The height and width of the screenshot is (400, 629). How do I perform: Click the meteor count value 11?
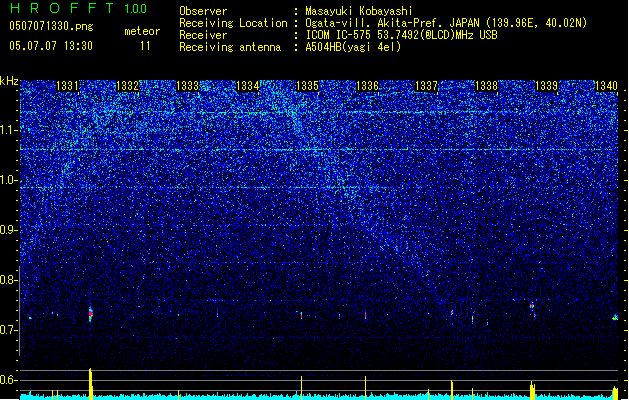click(145, 46)
